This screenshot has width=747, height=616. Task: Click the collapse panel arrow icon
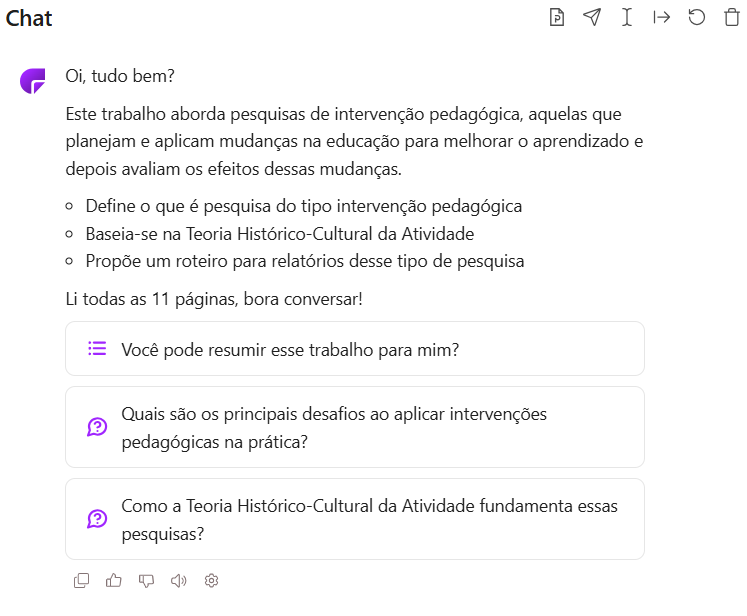coord(661,17)
